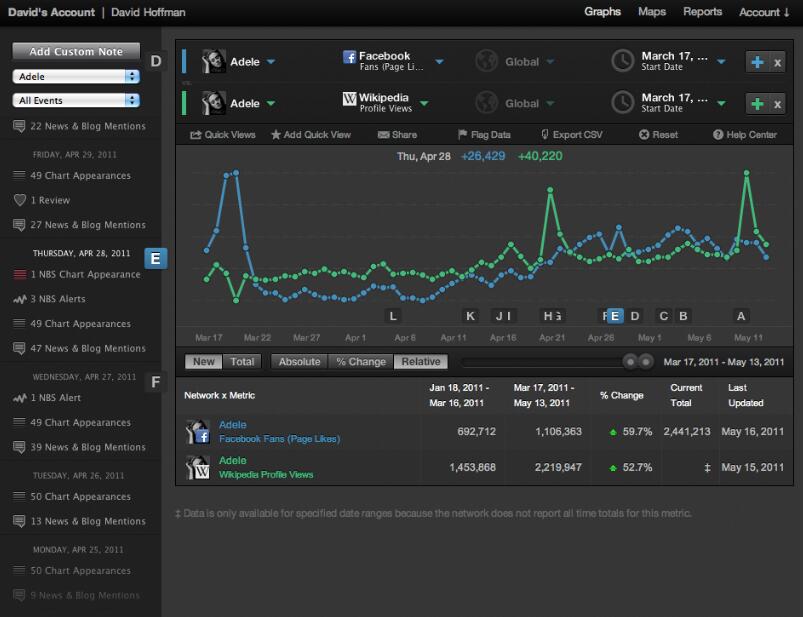Click the 22 News & Blog Mentions entry
This screenshot has width=803, height=617.
[79, 126]
